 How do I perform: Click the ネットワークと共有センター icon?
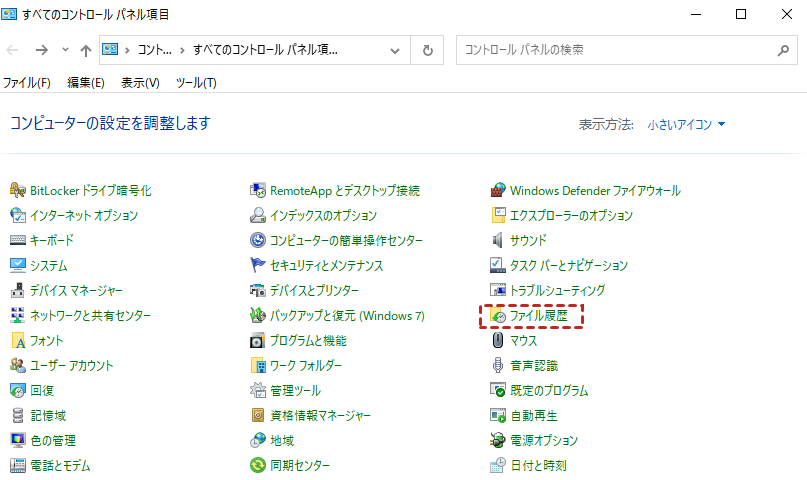[x=17, y=315]
